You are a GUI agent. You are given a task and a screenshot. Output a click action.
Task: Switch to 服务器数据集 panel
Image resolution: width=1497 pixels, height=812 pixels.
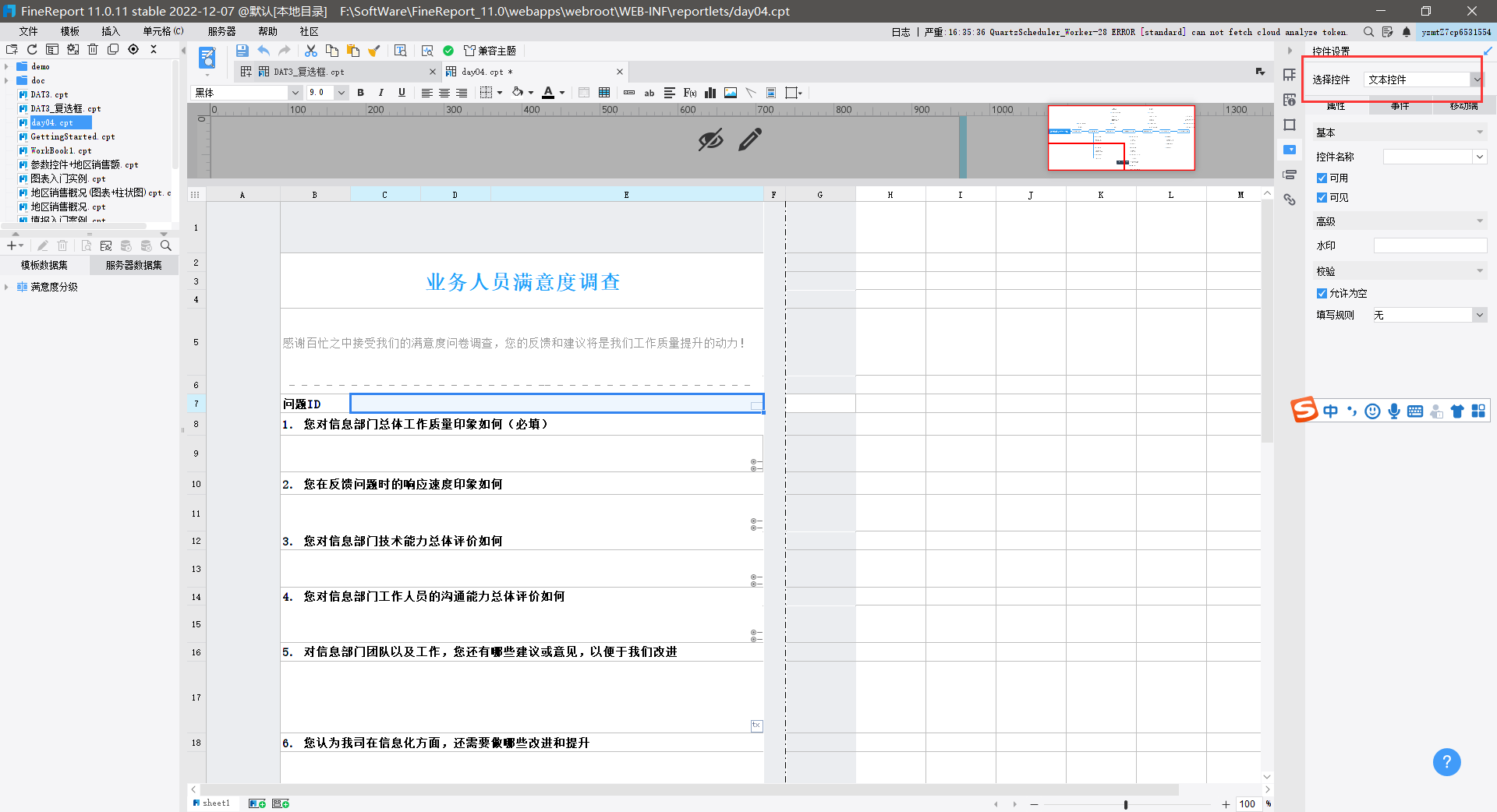click(x=133, y=265)
